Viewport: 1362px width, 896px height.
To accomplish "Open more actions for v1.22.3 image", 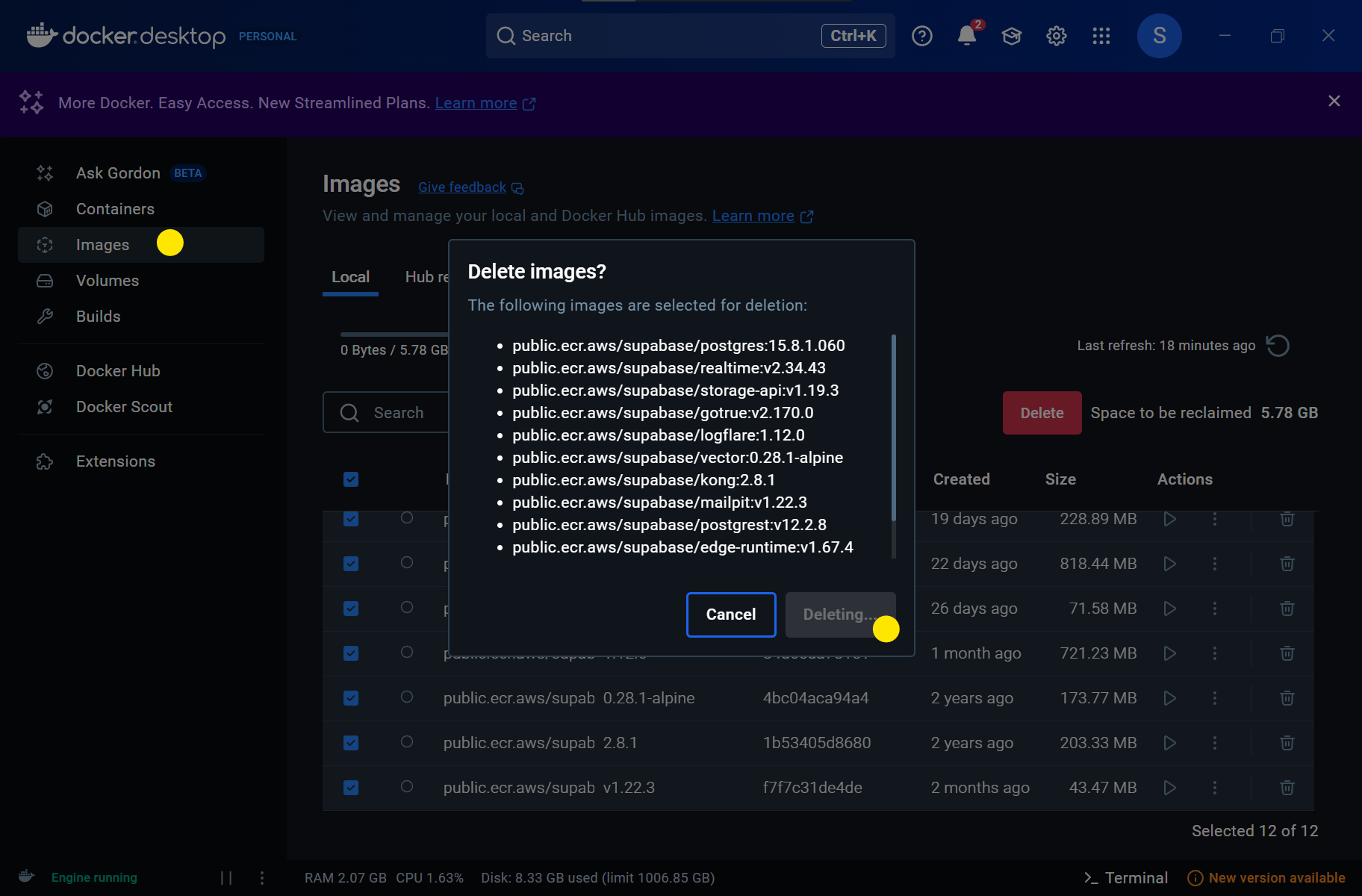I will pyautogui.click(x=1215, y=788).
